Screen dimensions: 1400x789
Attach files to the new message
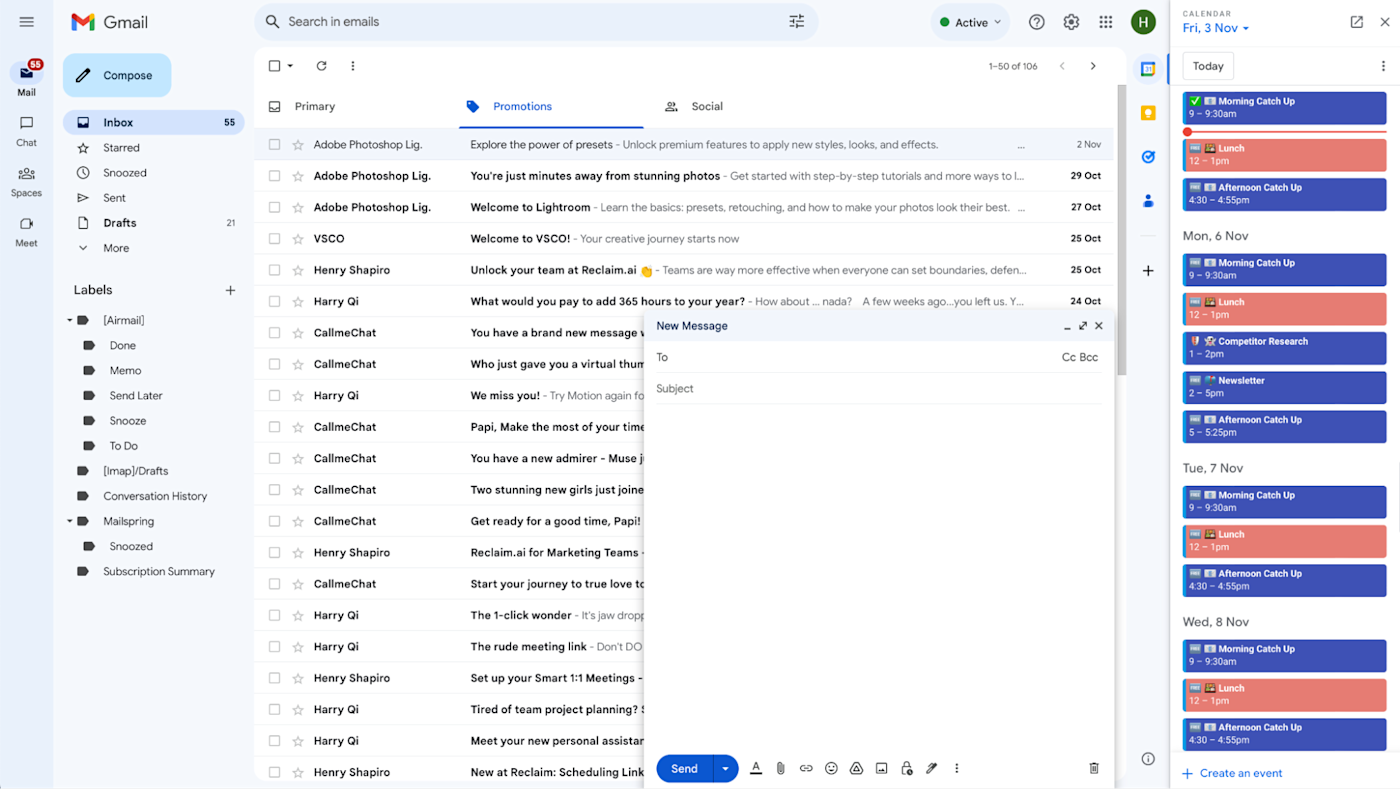[781, 768]
